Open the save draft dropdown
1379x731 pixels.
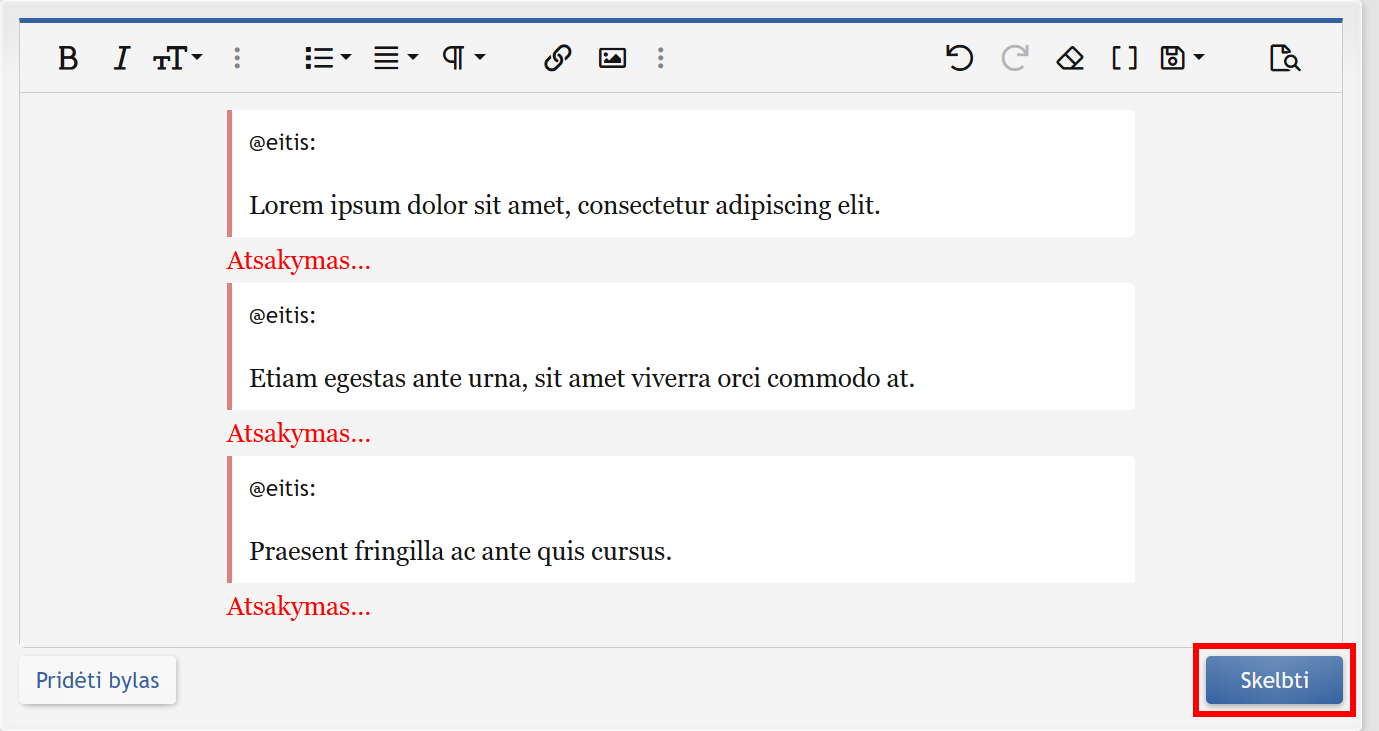point(1181,59)
